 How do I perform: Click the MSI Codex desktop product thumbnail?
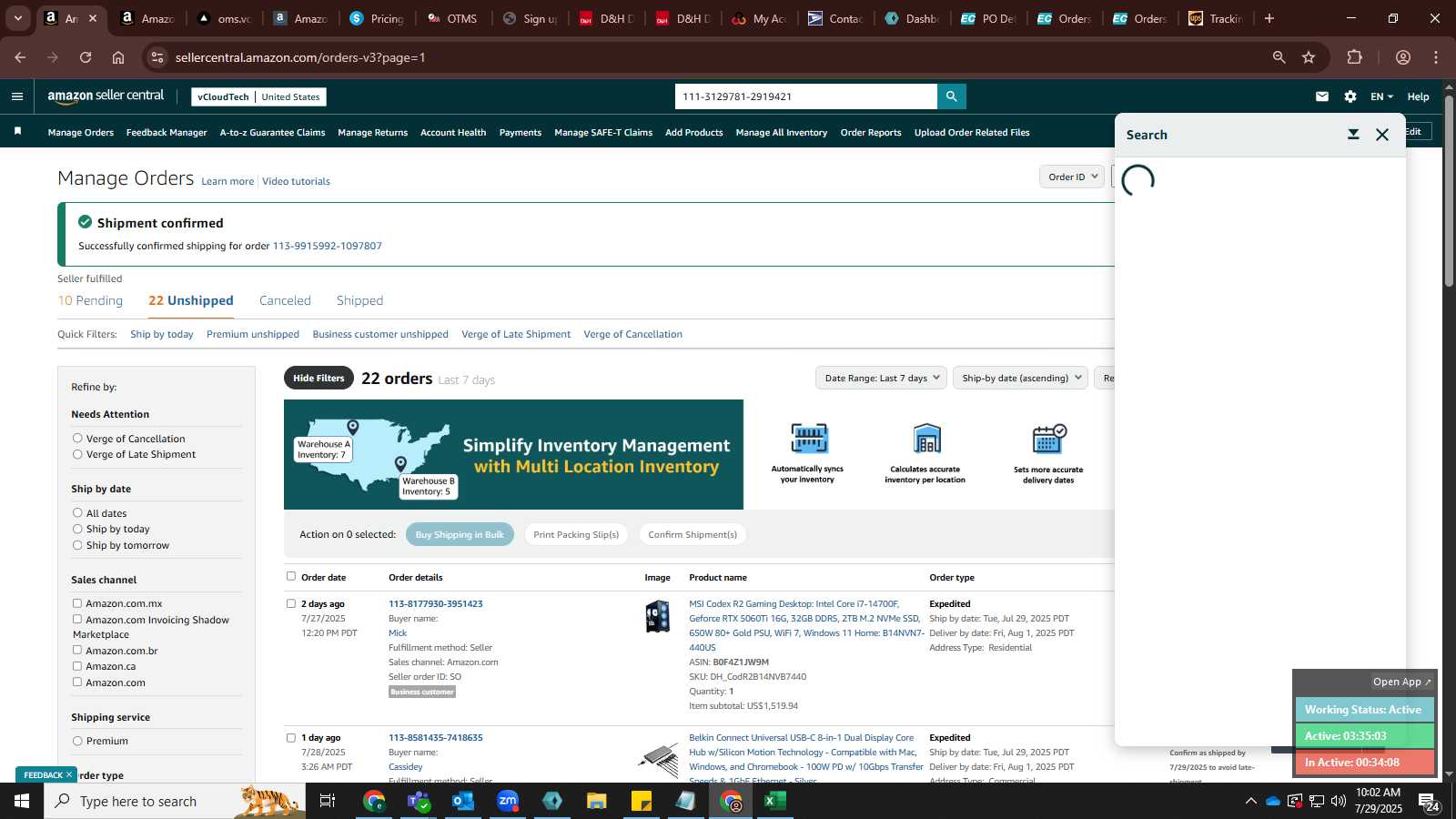[x=658, y=617]
